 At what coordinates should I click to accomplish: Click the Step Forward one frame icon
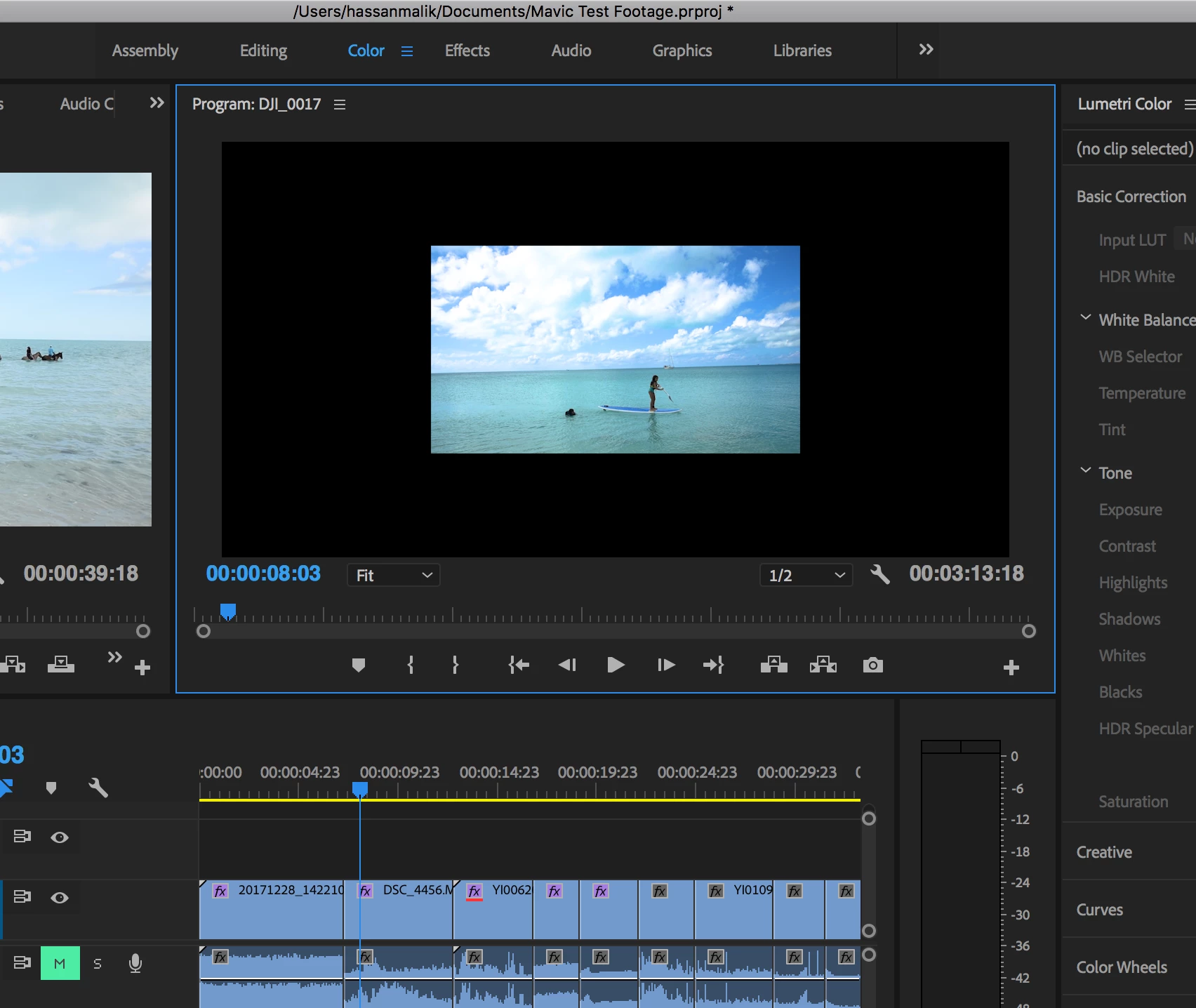pos(666,665)
